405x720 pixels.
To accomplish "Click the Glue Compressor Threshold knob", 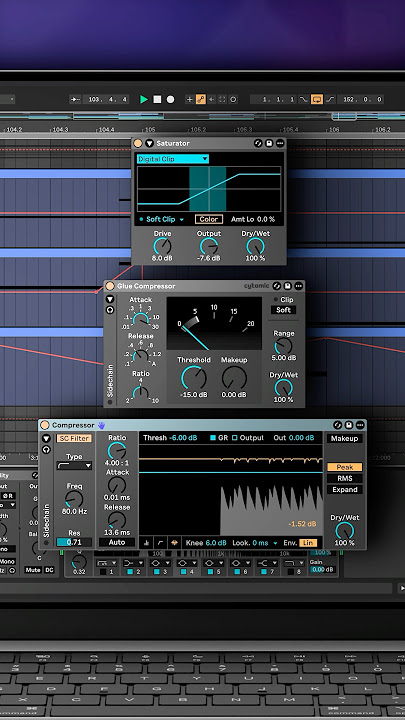I will click(193, 377).
